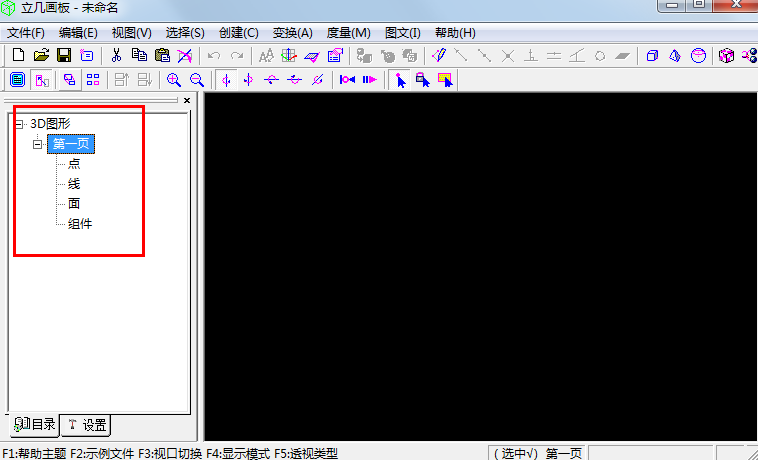Click the step forward play icon
Image resolution: width=758 pixels, height=460 pixels.
pyautogui.click(x=370, y=80)
